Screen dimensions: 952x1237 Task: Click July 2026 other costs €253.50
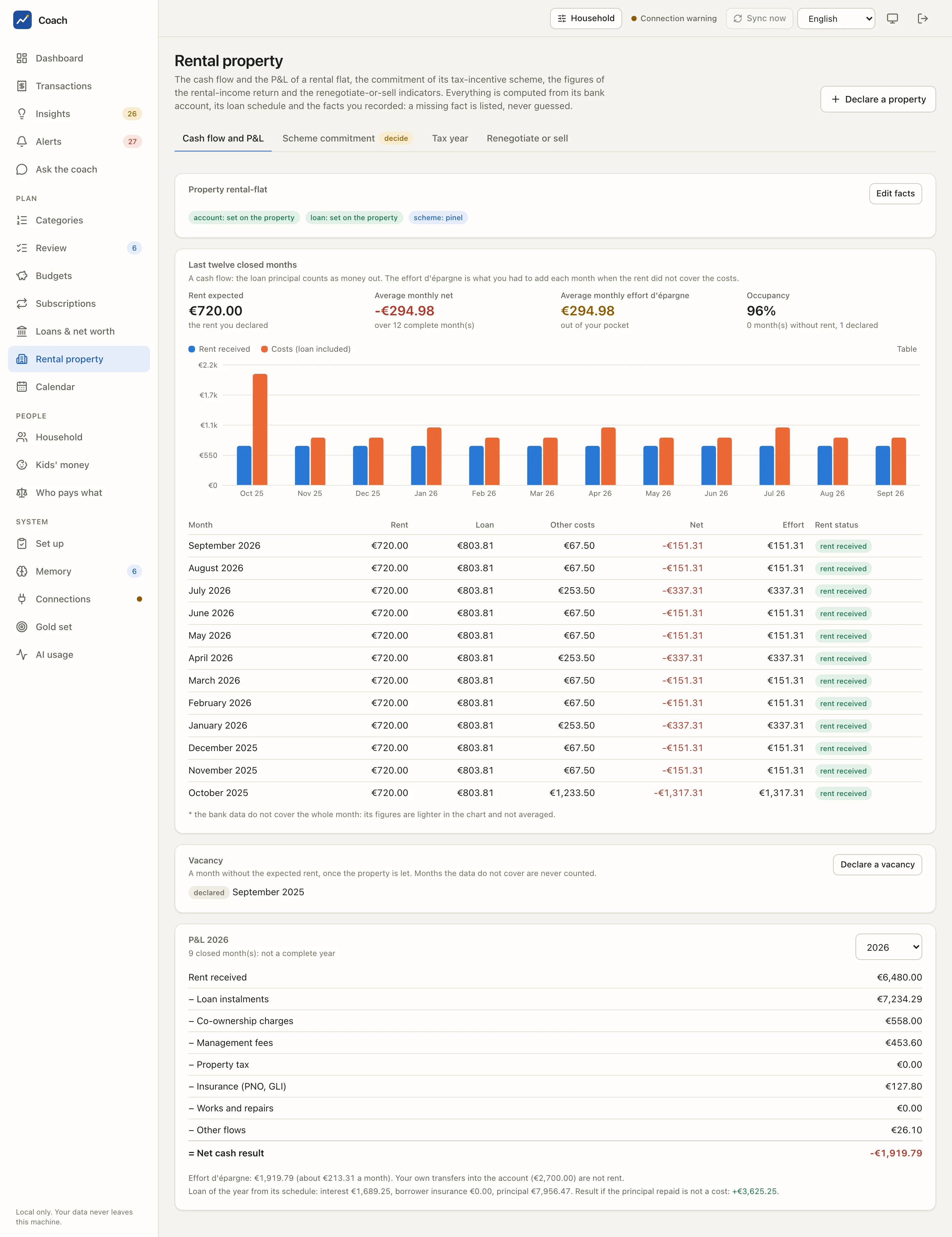576,591
